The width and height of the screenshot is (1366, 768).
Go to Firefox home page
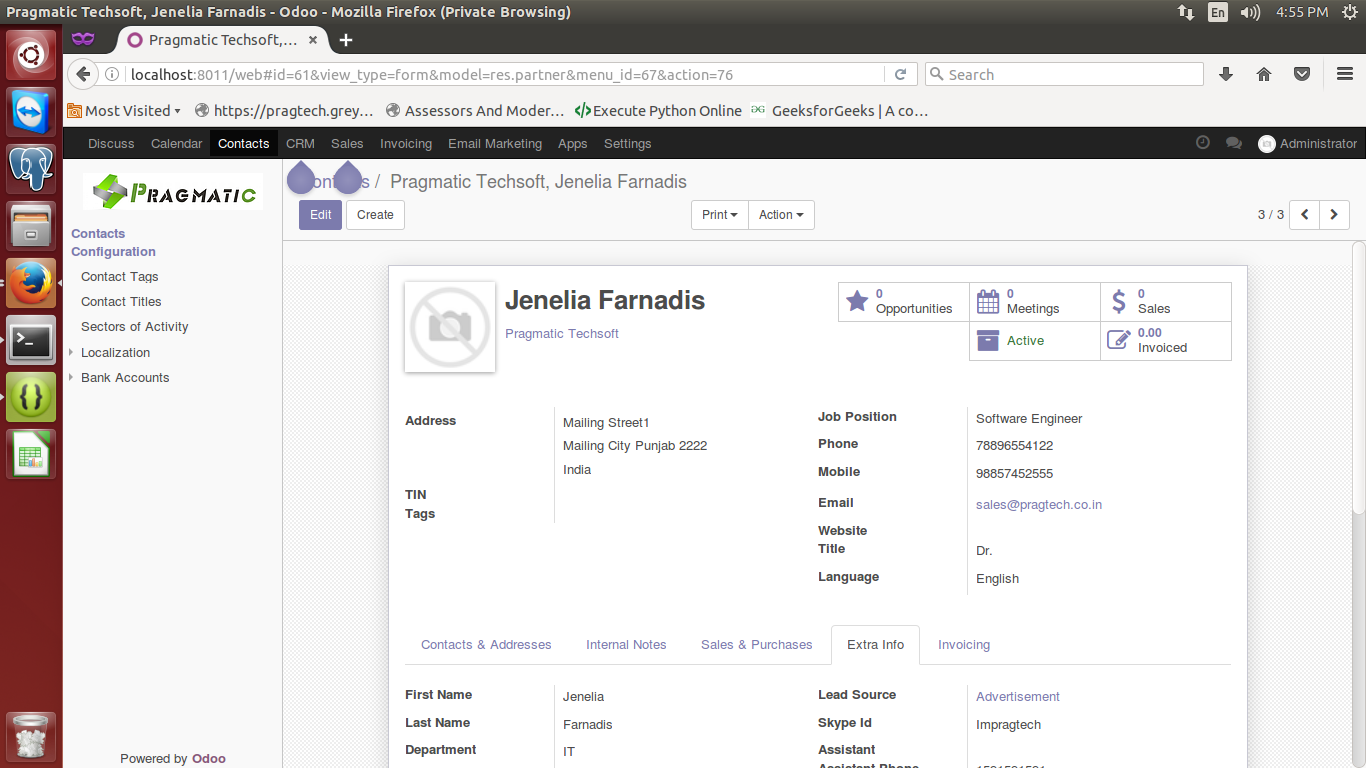coord(1264,74)
